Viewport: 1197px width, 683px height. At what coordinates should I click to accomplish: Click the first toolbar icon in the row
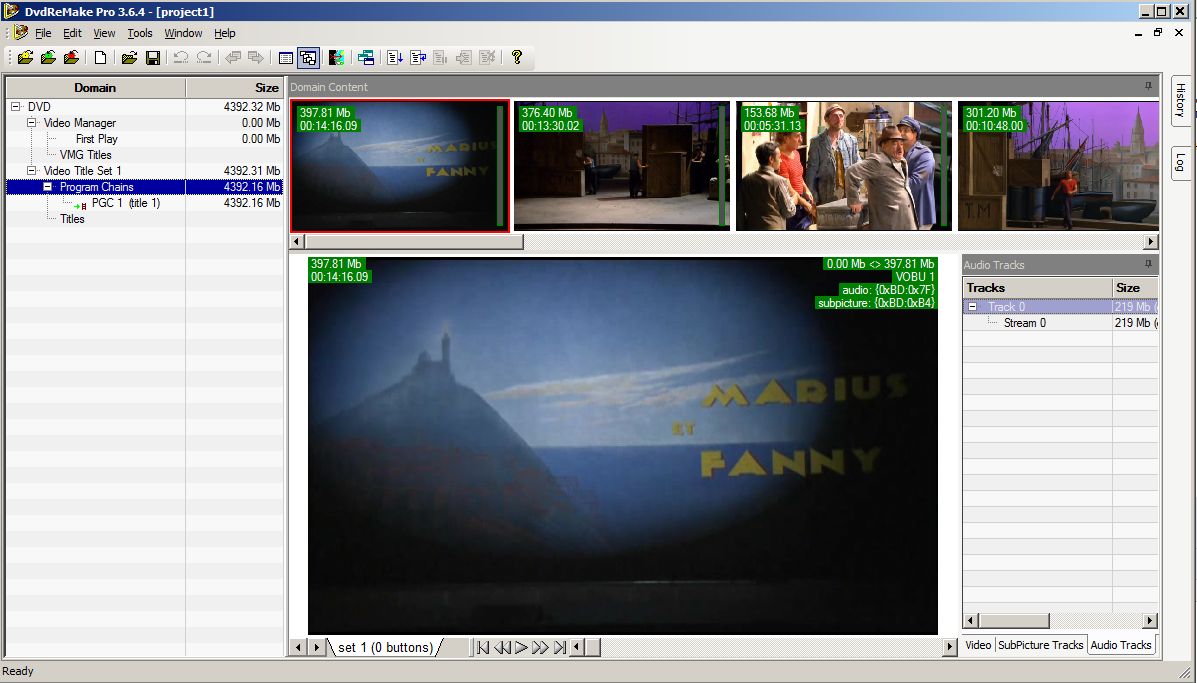click(x=25, y=58)
